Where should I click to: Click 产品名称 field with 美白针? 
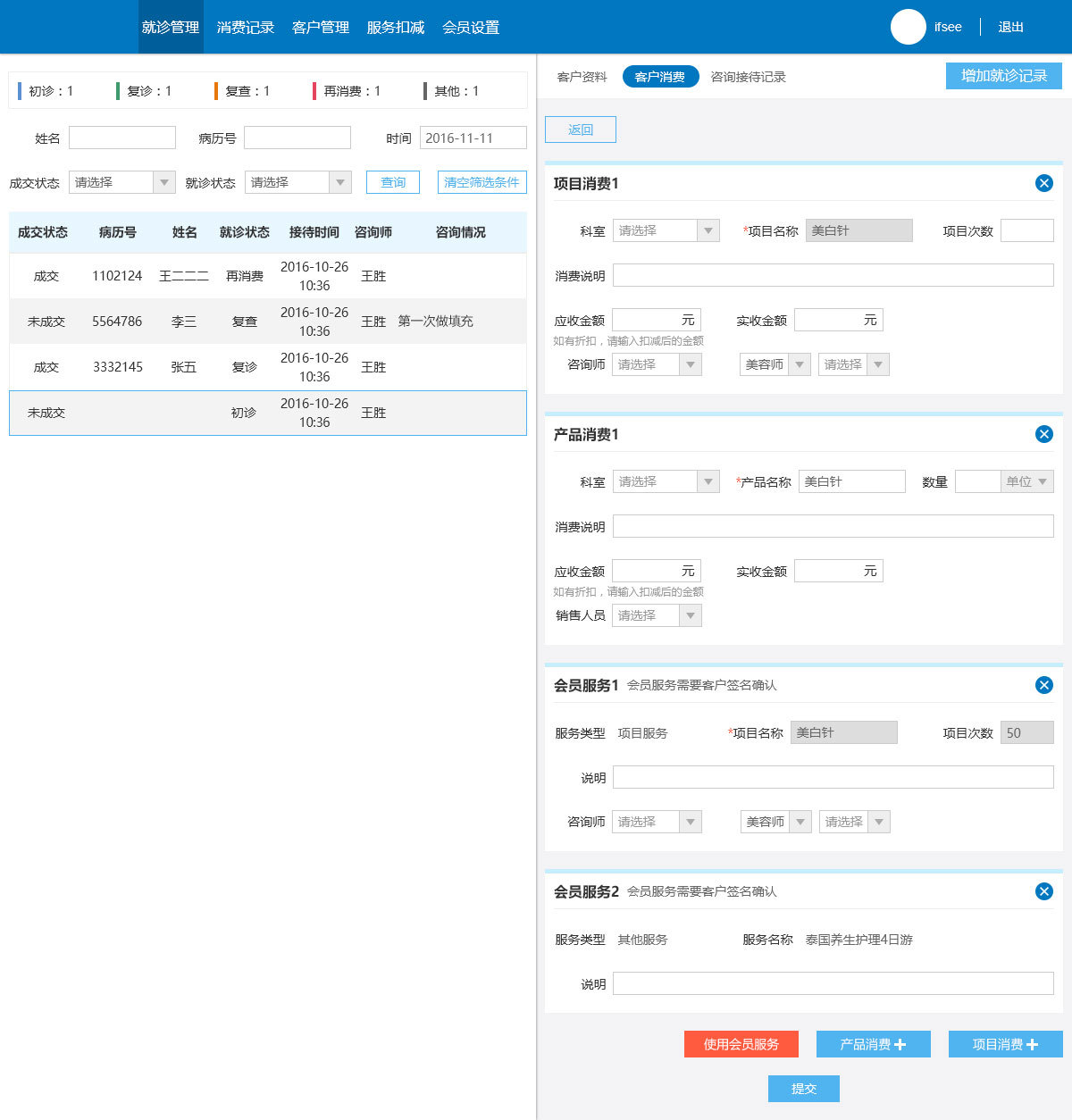852,481
